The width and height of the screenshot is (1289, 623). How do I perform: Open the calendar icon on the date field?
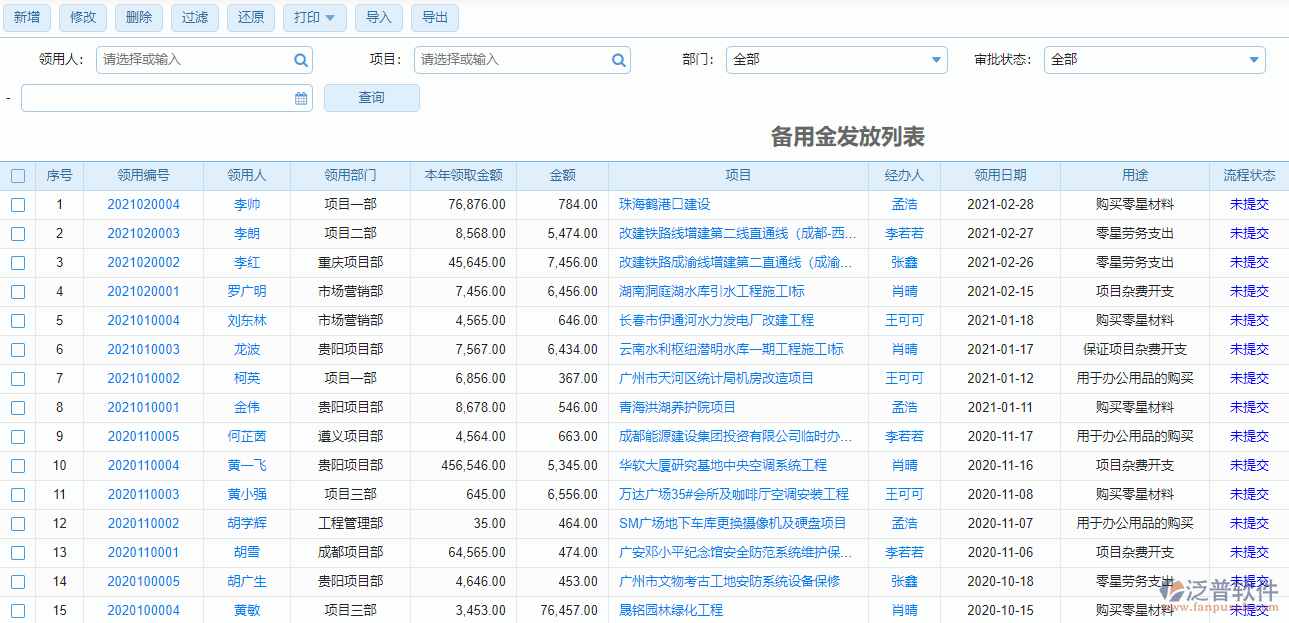[x=297, y=97]
